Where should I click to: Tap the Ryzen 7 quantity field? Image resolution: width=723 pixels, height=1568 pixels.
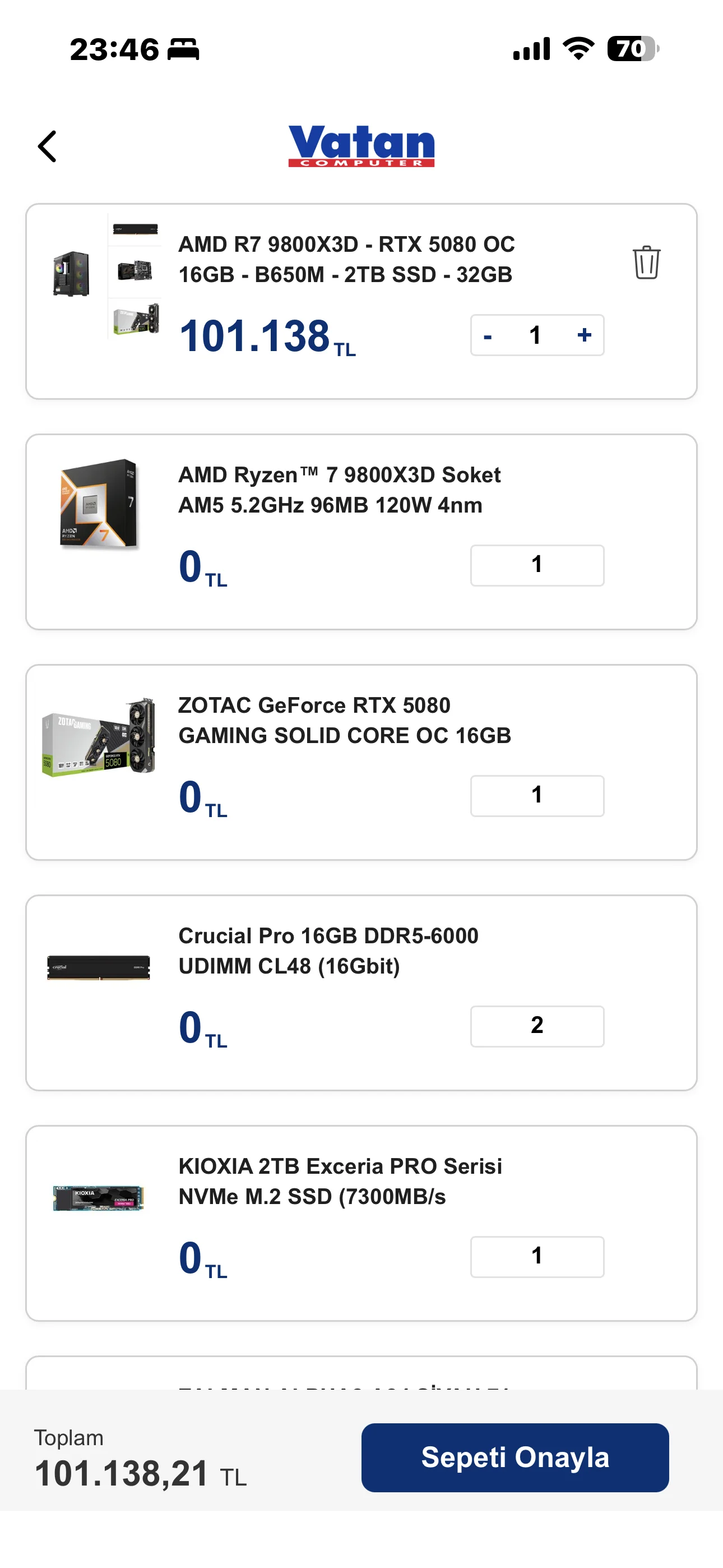[x=537, y=565]
